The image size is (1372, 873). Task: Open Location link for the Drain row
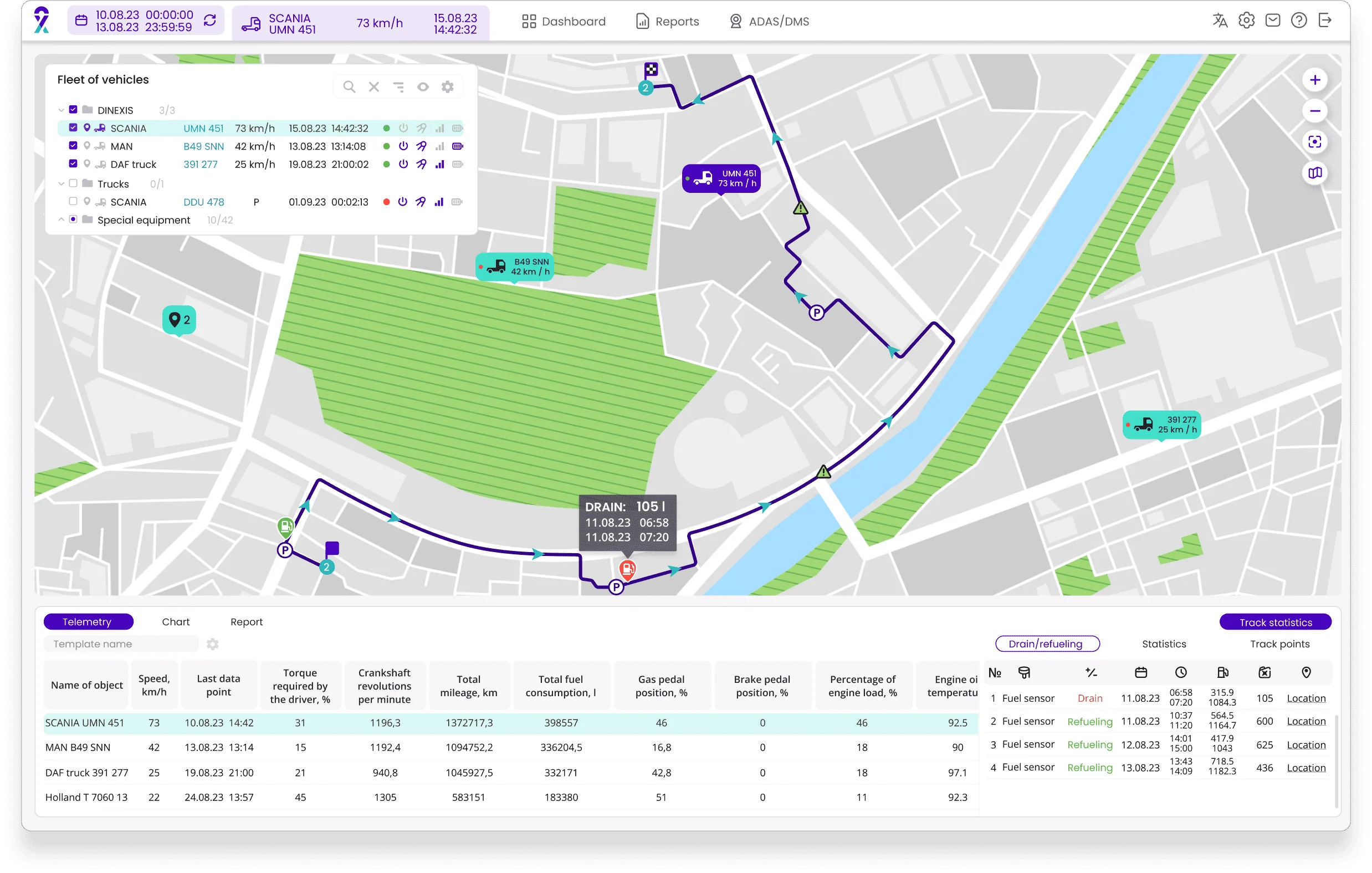(1306, 698)
